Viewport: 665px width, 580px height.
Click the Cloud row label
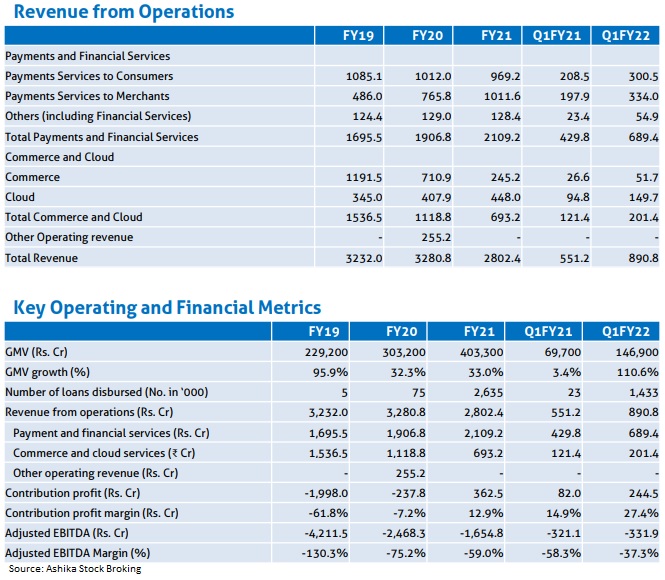19,197
